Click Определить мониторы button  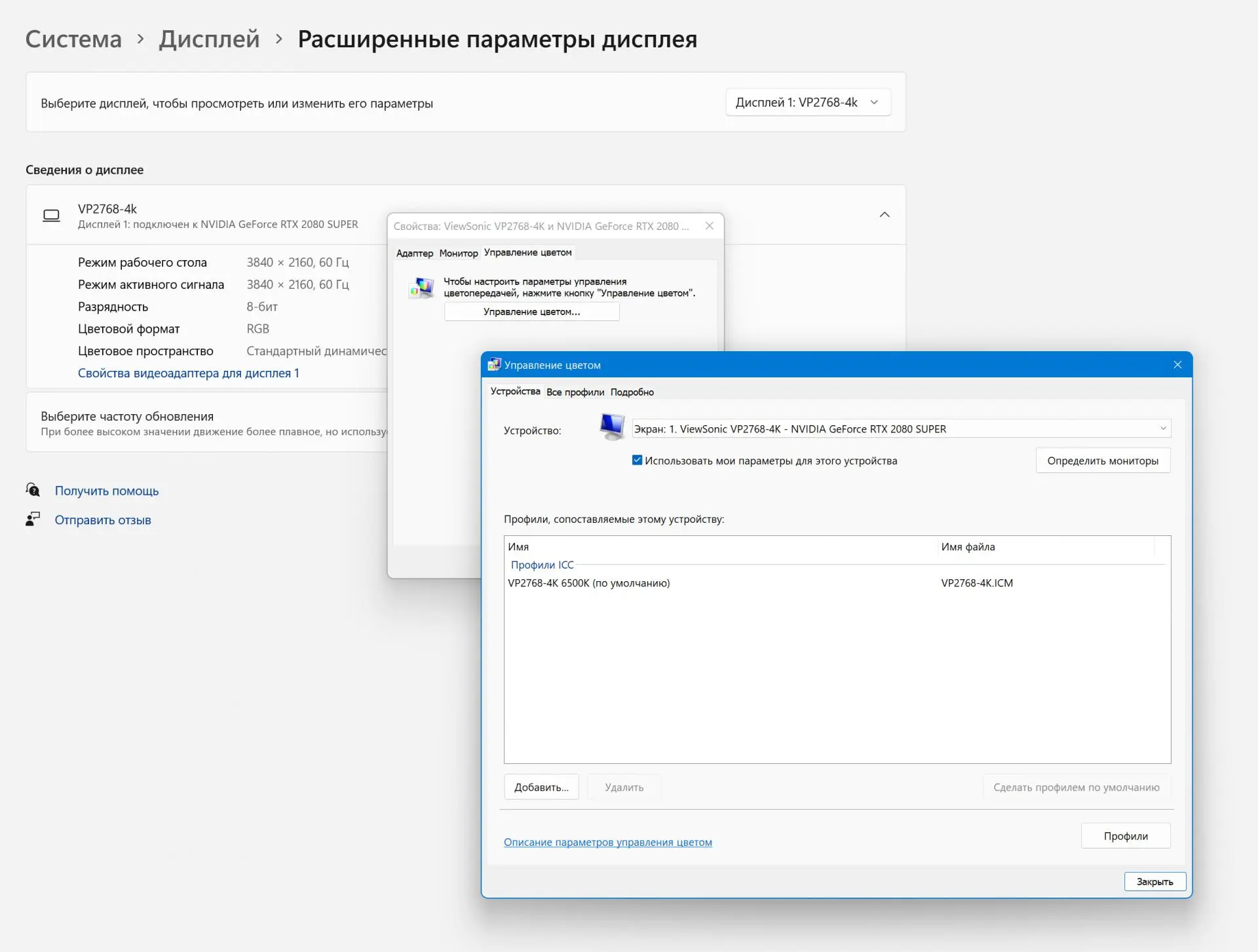tap(1103, 461)
